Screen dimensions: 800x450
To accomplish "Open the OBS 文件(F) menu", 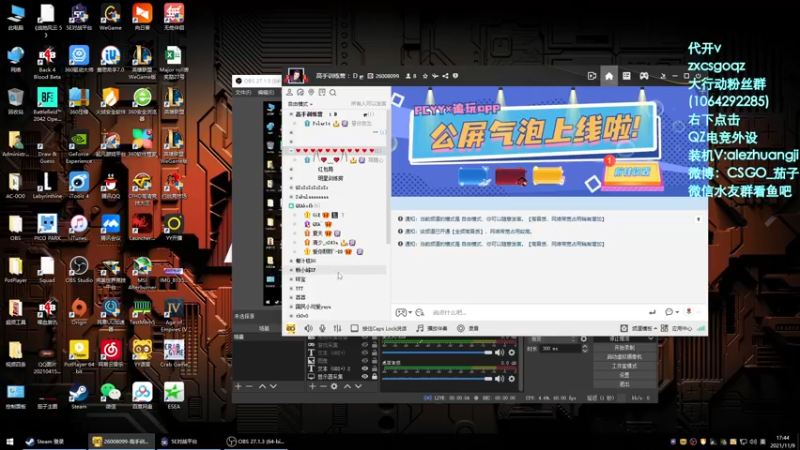I will (244, 92).
